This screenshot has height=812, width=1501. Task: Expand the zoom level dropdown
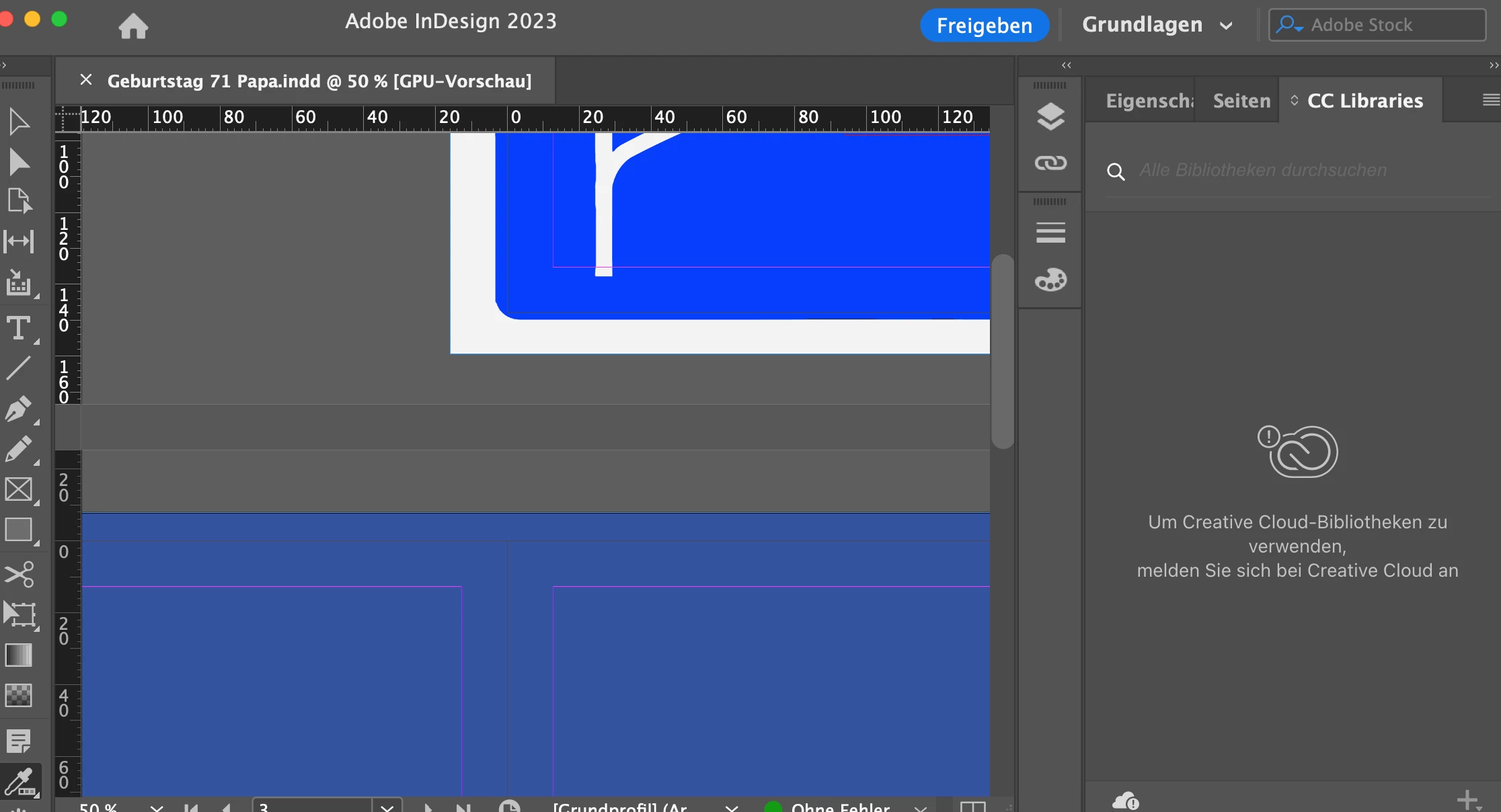(x=157, y=807)
